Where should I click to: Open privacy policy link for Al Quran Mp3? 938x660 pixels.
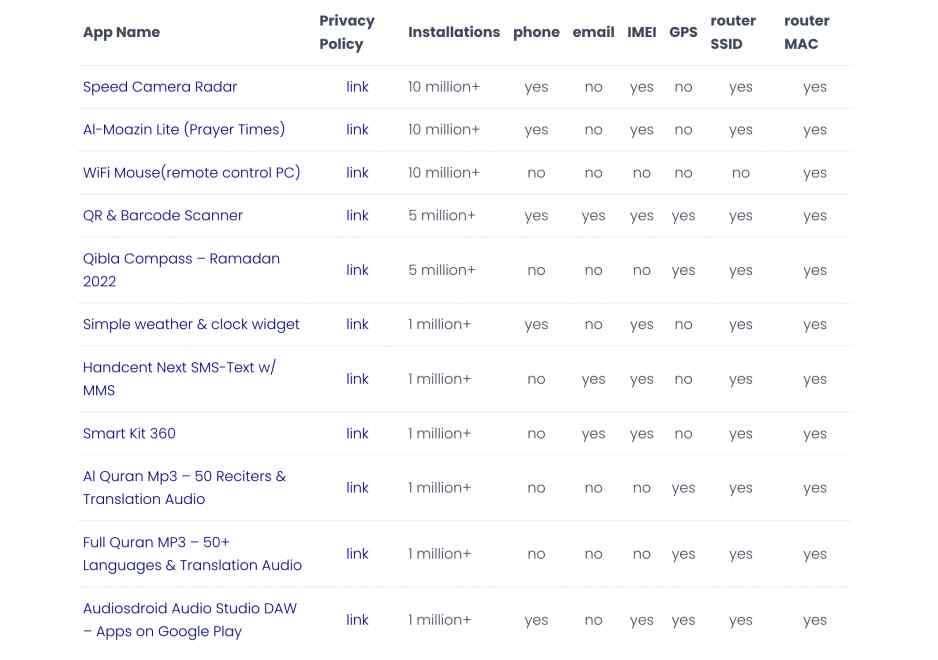(357, 488)
